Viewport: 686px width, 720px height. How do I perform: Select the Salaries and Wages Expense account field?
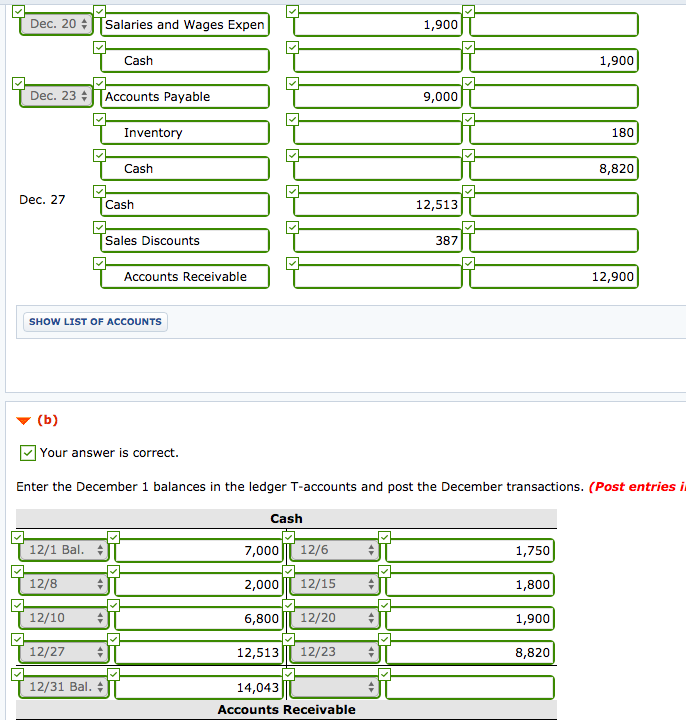[185, 24]
